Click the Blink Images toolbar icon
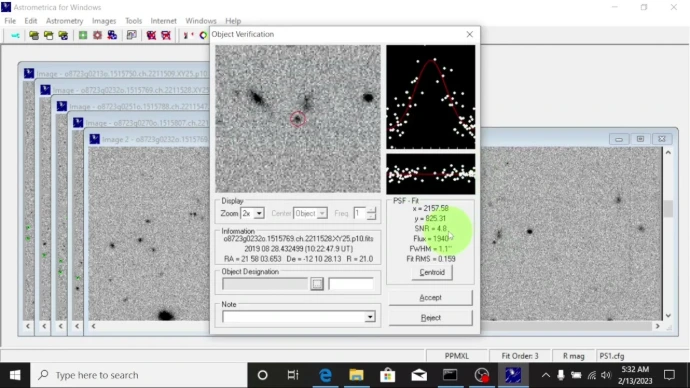The width and height of the screenshot is (690, 388). tap(131, 36)
